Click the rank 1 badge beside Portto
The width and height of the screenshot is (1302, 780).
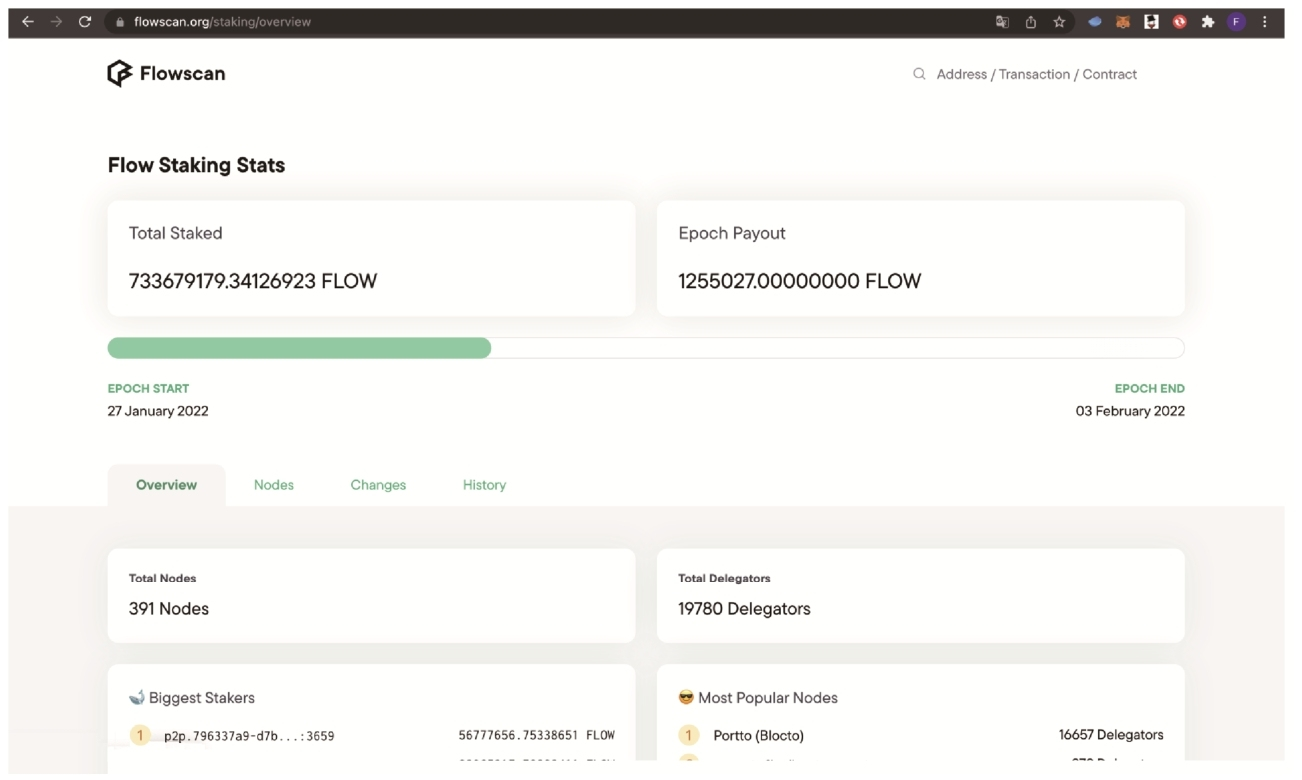click(688, 736)
